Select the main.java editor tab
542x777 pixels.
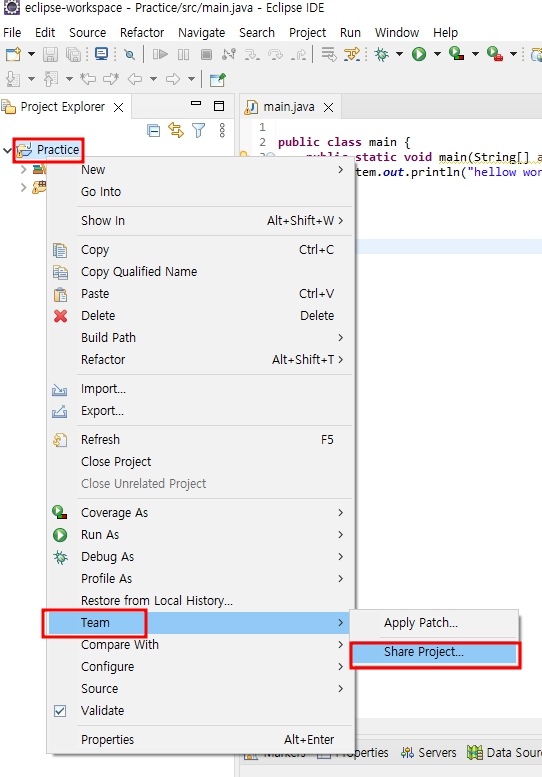288,107
